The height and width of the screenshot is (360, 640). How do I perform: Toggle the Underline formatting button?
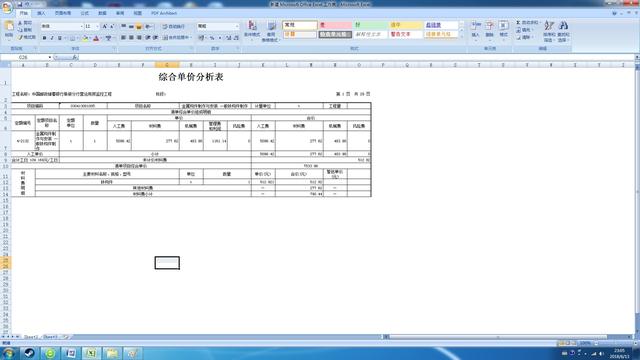point(60,38)
